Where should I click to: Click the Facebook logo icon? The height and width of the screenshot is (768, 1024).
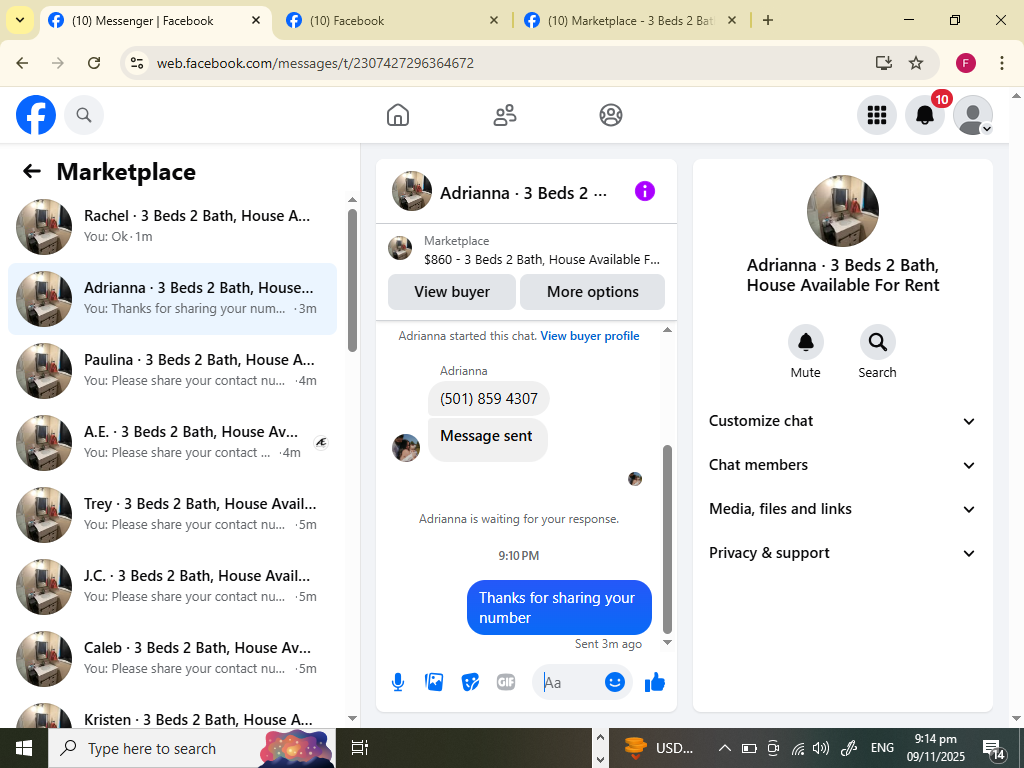pos(36,115)
